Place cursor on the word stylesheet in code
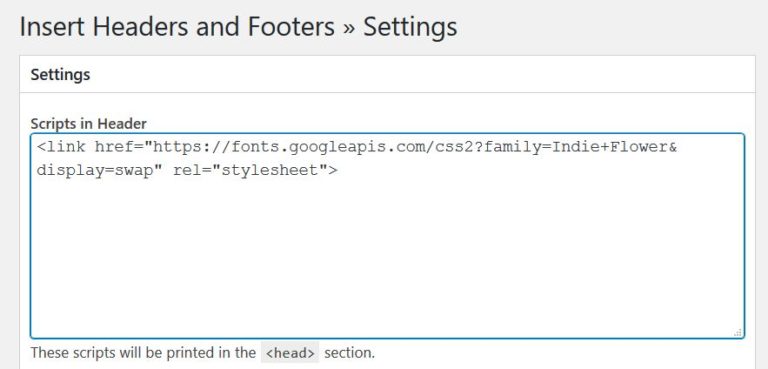 click(x=269, y=171)
